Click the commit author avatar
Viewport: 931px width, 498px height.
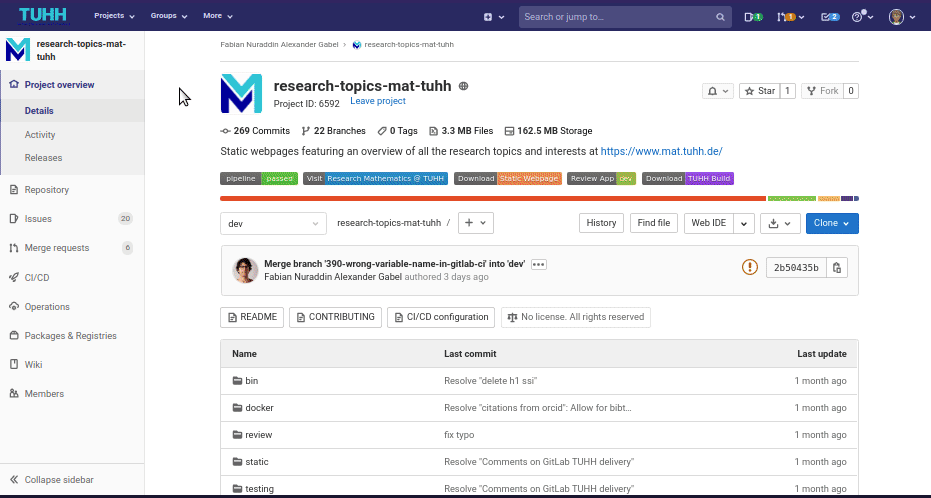(245, 270)
